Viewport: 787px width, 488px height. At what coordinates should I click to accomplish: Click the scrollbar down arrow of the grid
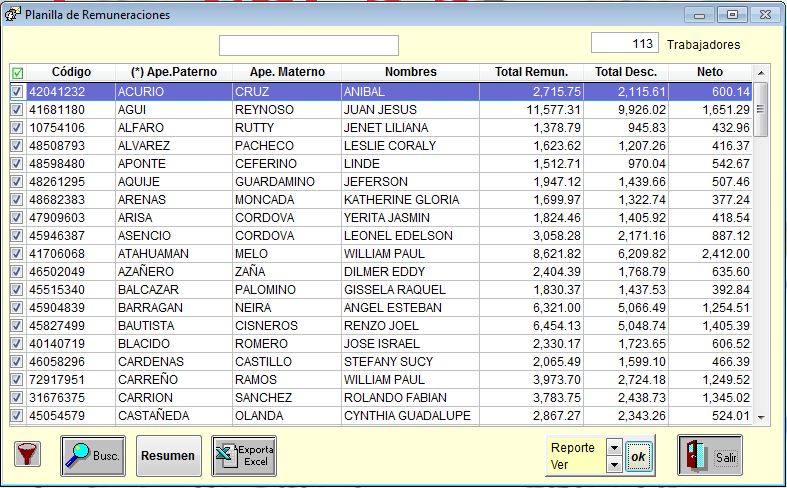click(761, 417)
